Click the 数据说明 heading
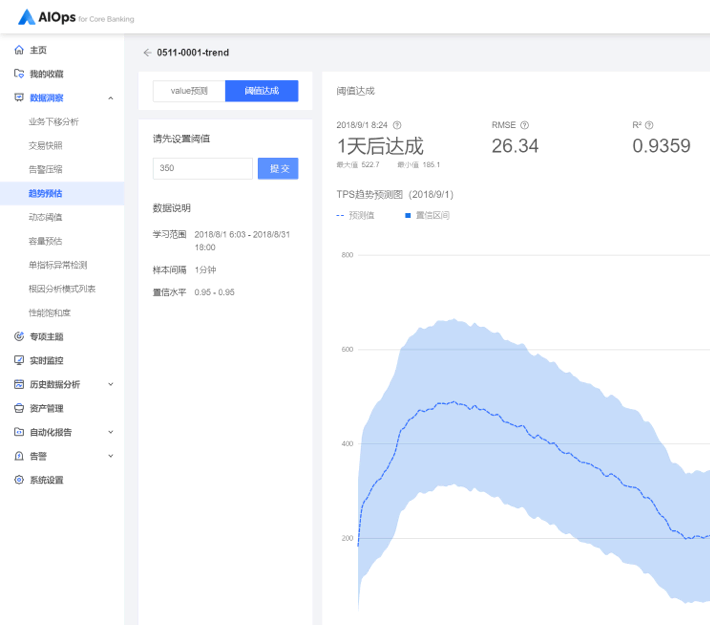This screenshot has height=625, width=710. click(172, 208)
